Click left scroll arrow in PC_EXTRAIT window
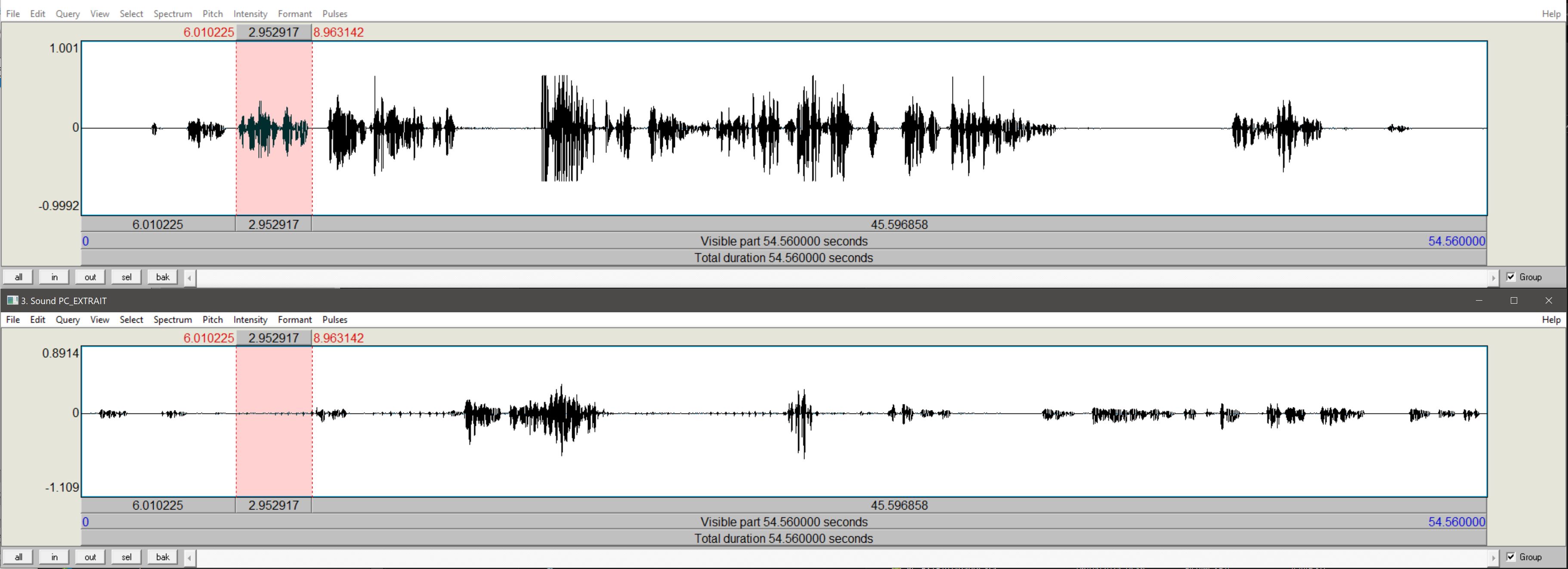This screenshot has height=569, width=1568. tap(189, 557)
